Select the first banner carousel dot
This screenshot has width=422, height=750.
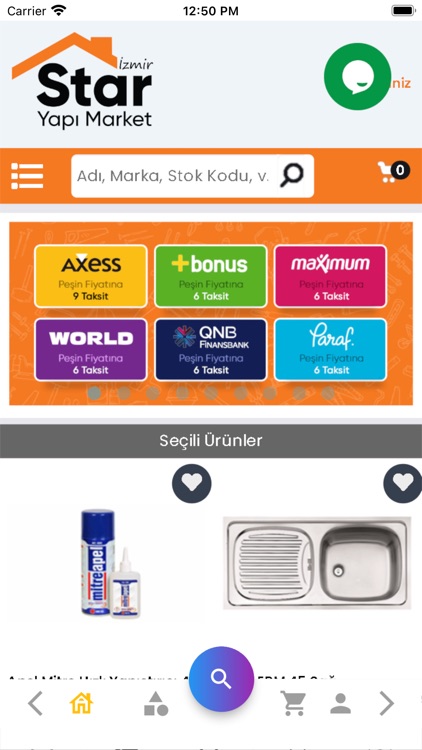click(x=95, y=393)
